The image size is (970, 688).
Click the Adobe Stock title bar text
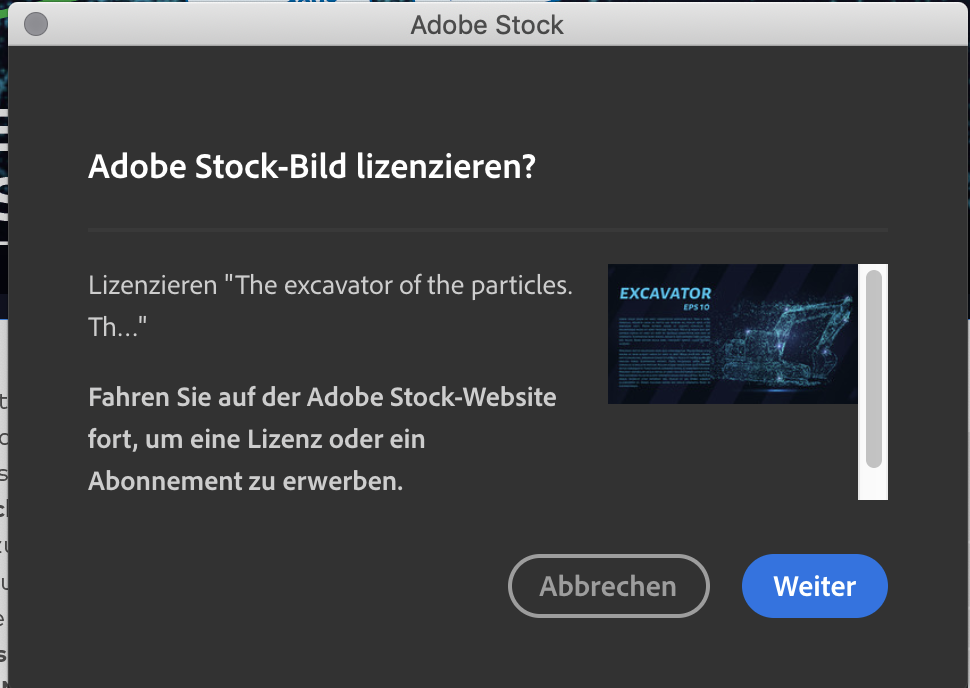(x=487, y=25)
